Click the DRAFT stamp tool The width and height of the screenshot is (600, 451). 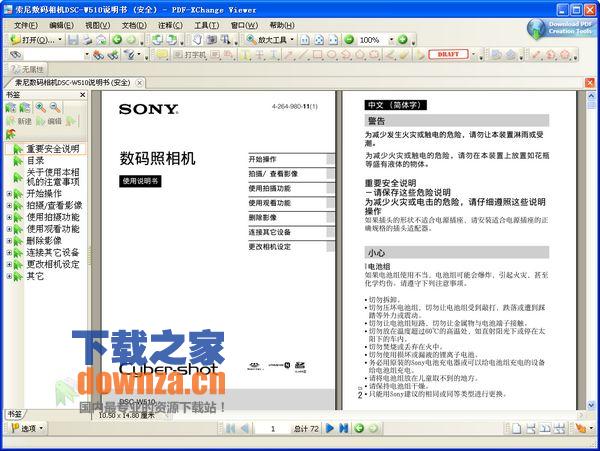[x=448, y=55]
